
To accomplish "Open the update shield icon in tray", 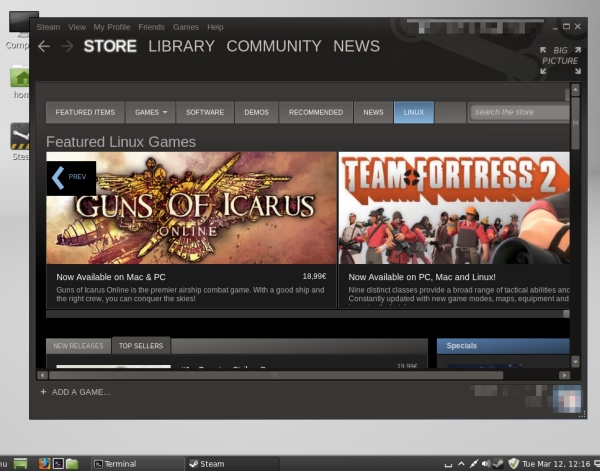I will [x=513, y=464].
